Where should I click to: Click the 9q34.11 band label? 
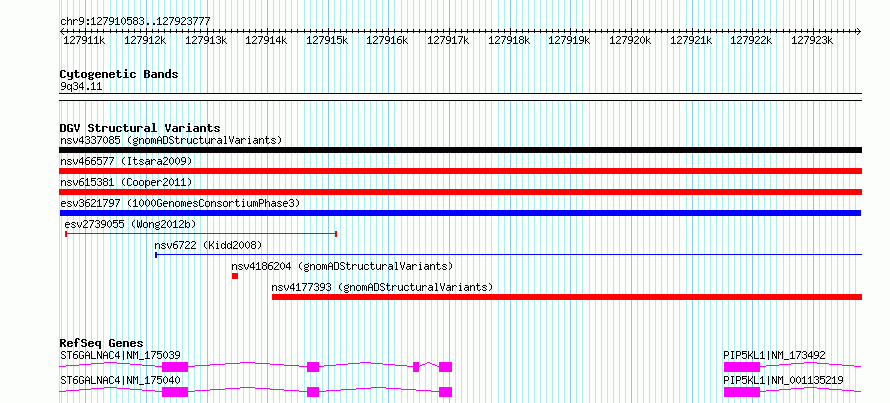pyautogui.click(x=81, y=87)
